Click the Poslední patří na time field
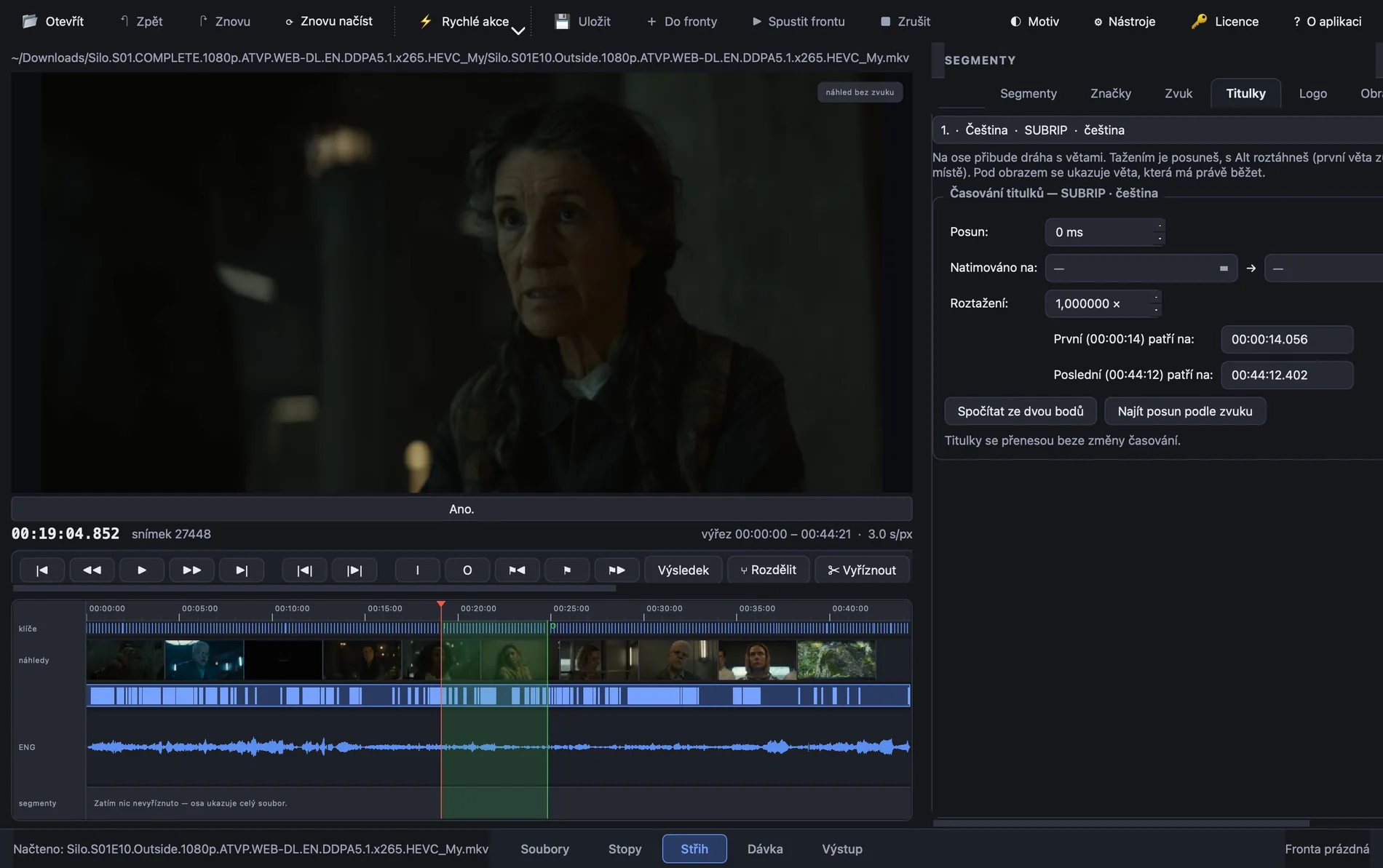The image size is (1383, 868). coord(1287,375)
